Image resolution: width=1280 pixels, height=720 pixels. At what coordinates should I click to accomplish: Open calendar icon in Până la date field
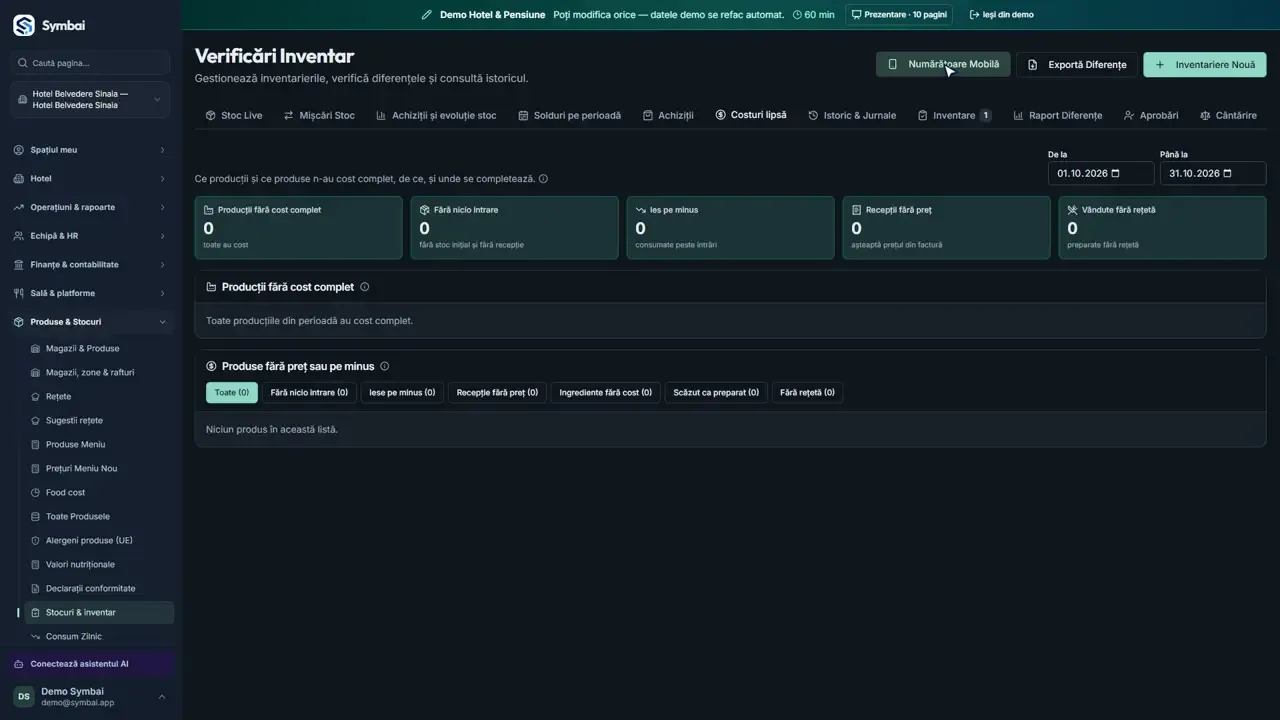(1227, 173)
